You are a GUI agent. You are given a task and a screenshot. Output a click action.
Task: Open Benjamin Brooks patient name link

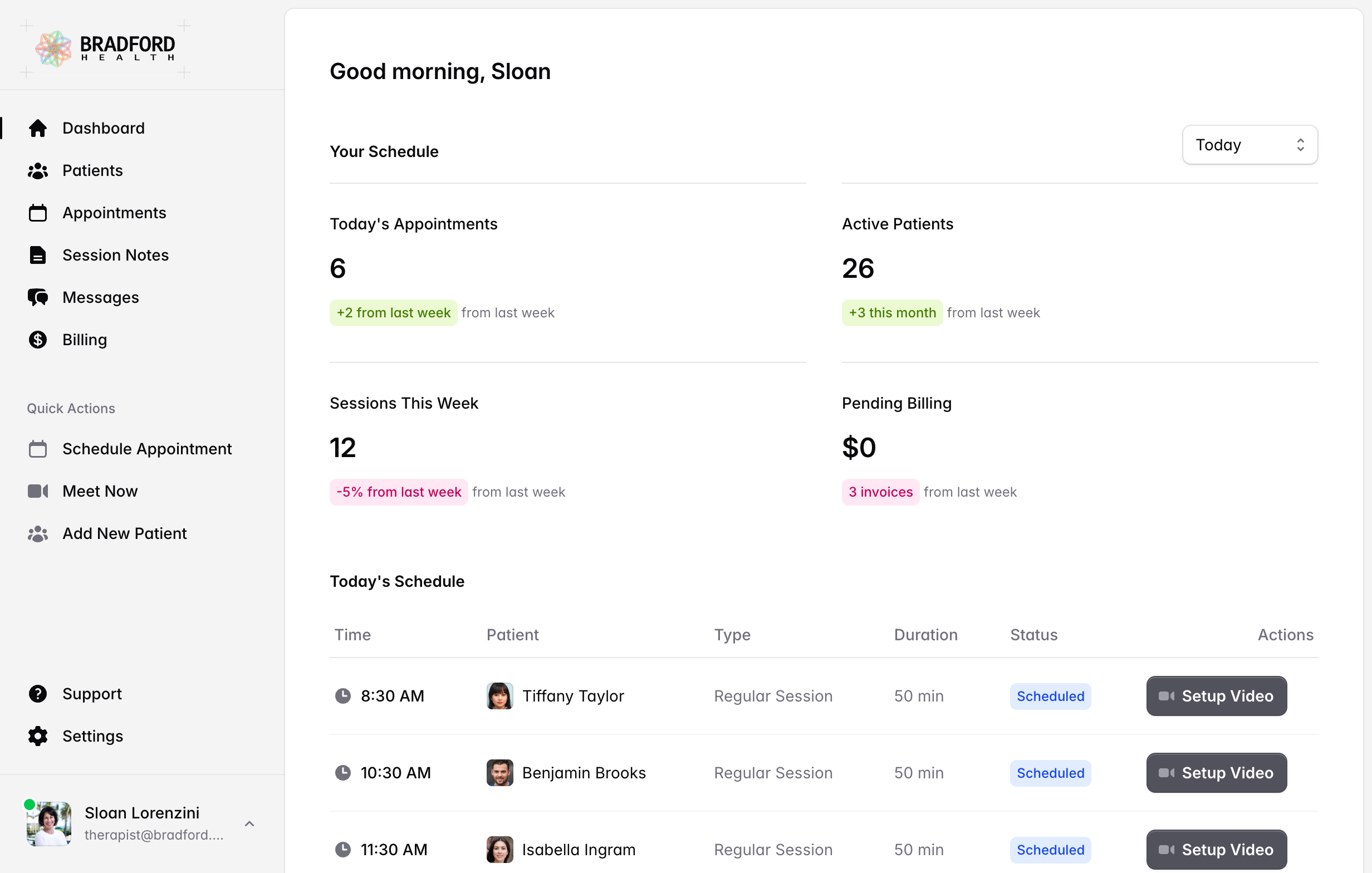(x=584, y=773)
